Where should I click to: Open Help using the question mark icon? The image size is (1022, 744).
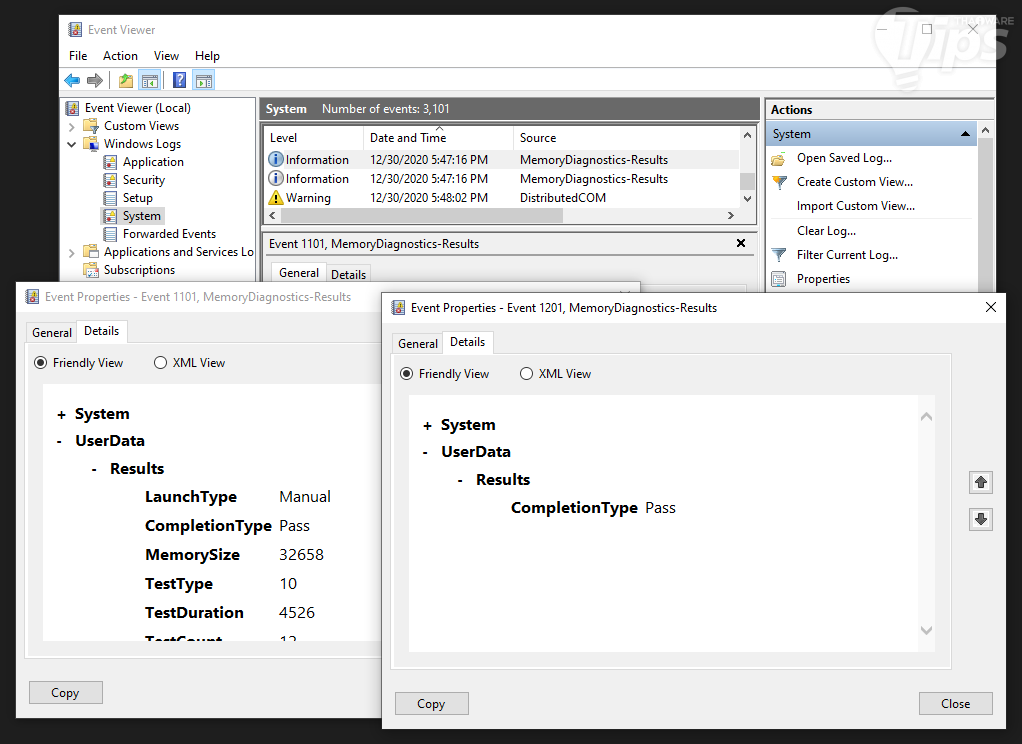pos(179,81)
